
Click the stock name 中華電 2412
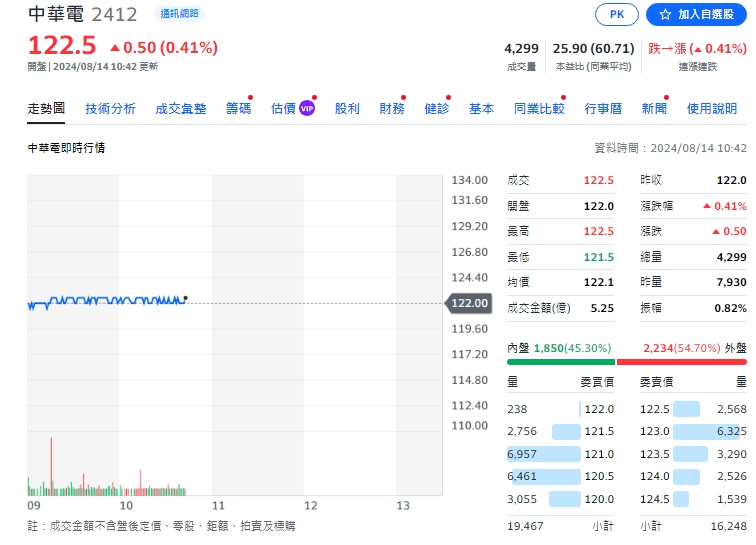(x=82, y=14)
